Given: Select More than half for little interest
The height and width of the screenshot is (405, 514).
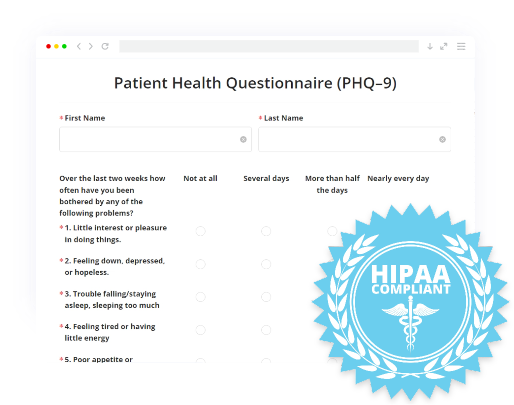Looking at the screenshot, I should 332,231.
